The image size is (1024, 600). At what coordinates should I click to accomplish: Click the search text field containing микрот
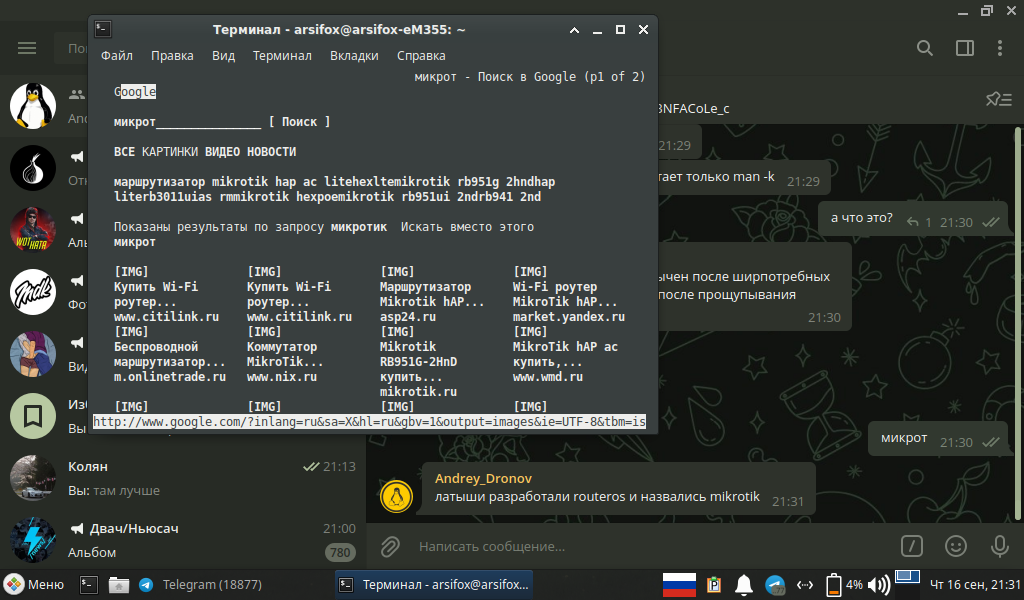click(x=187, y=121)
